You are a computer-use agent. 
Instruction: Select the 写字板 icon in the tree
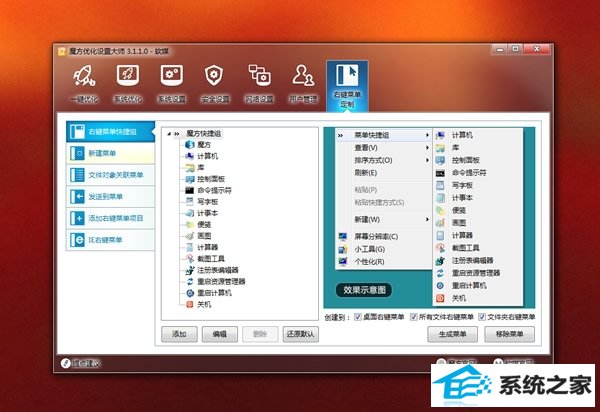(x=190, y=202)
